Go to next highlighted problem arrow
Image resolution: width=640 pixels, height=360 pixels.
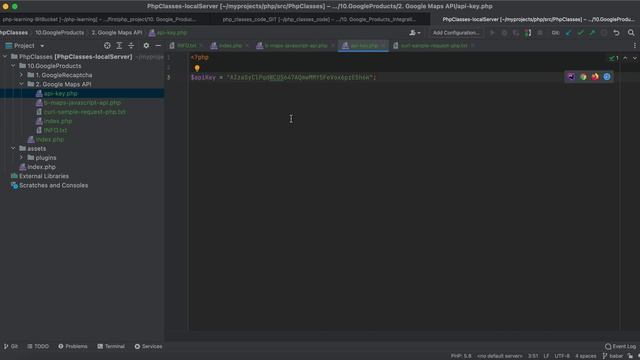[x=635, y=58]
